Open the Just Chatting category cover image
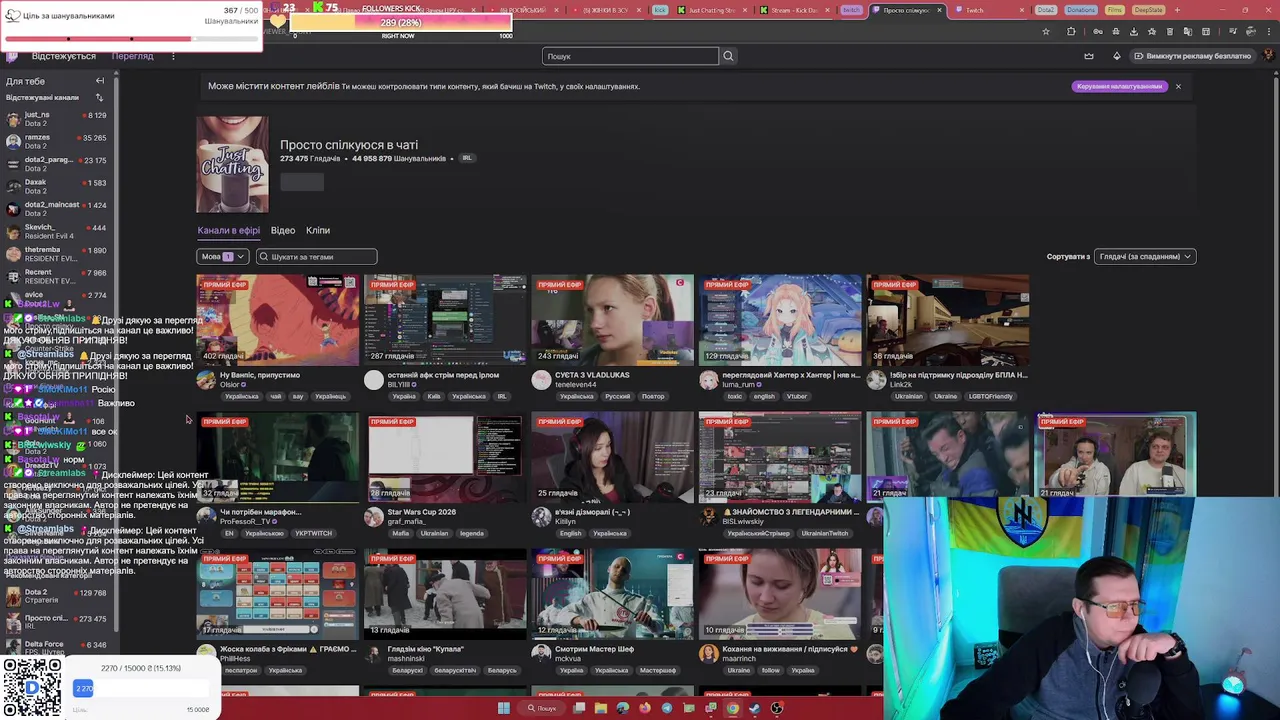The height and width of the screenshot is (720, 1280). (232, 164)
